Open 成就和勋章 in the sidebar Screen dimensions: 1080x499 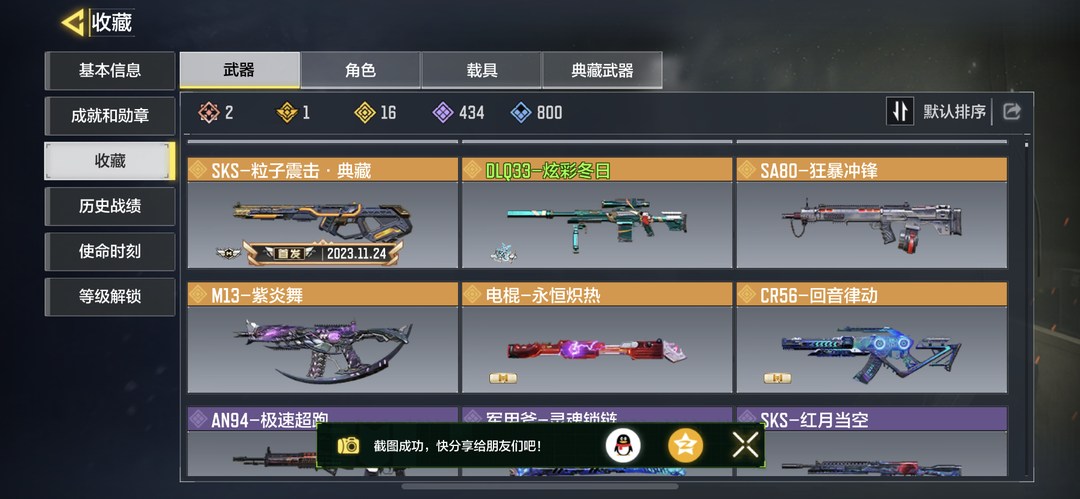[x=110, y=116]
